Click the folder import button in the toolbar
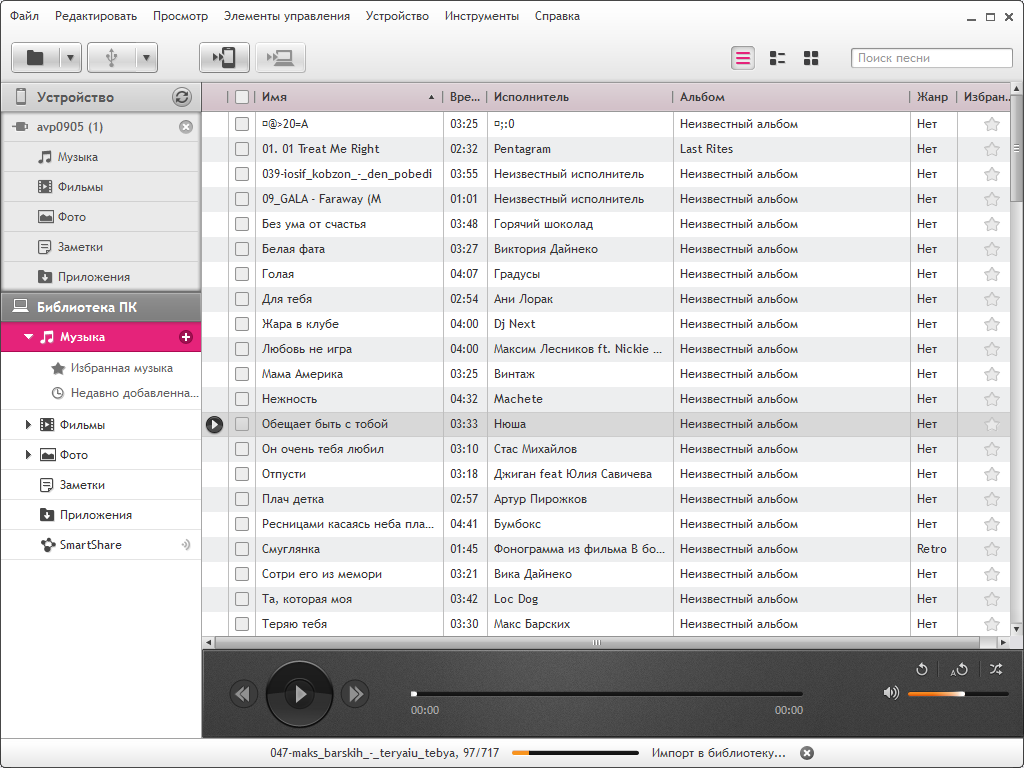Screen dimensions: 1024x768 (x=36, y=58)
